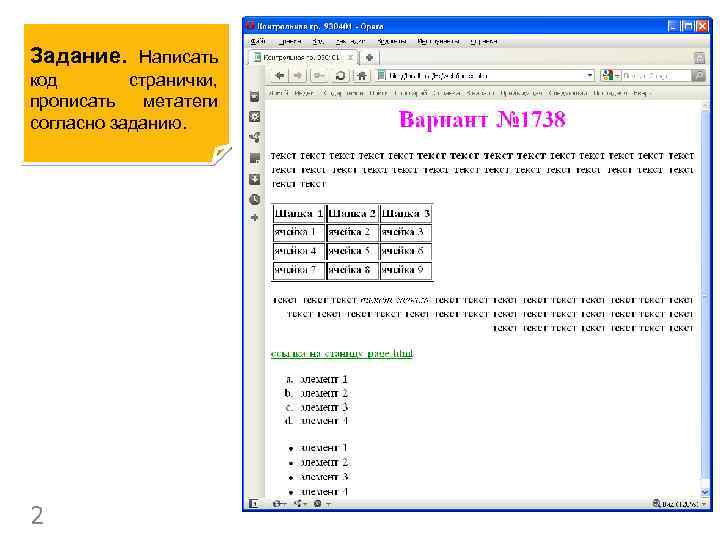
Task: Expand the address bar history dropdown
Action: click(x=590, y=75)
